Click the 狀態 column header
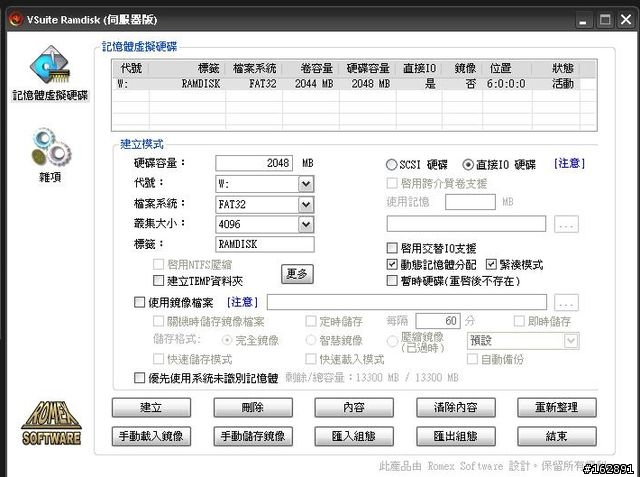The width and height of the screenshot is (640, 477). tap(556, 68)
